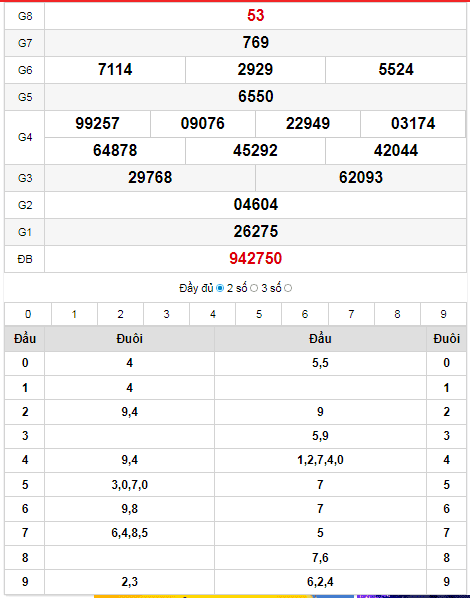Click the special prize number 942750

click(x=256, y=259)
